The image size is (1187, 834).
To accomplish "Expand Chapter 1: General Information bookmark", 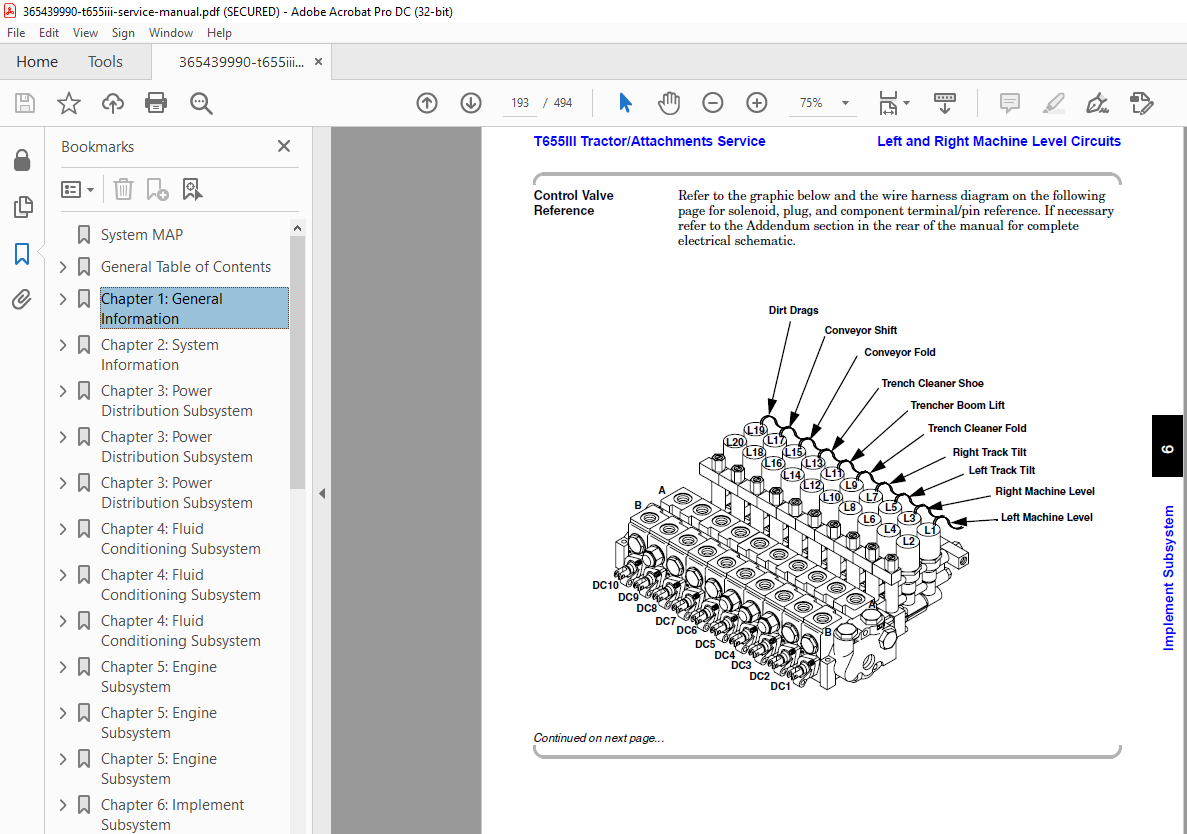I will point(63,299).
